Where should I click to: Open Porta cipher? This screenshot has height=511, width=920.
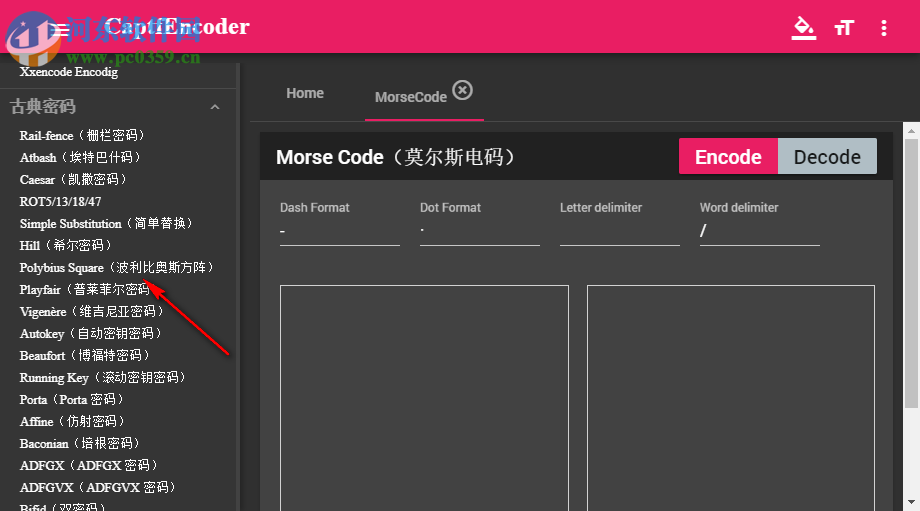(x=71, y=400)
